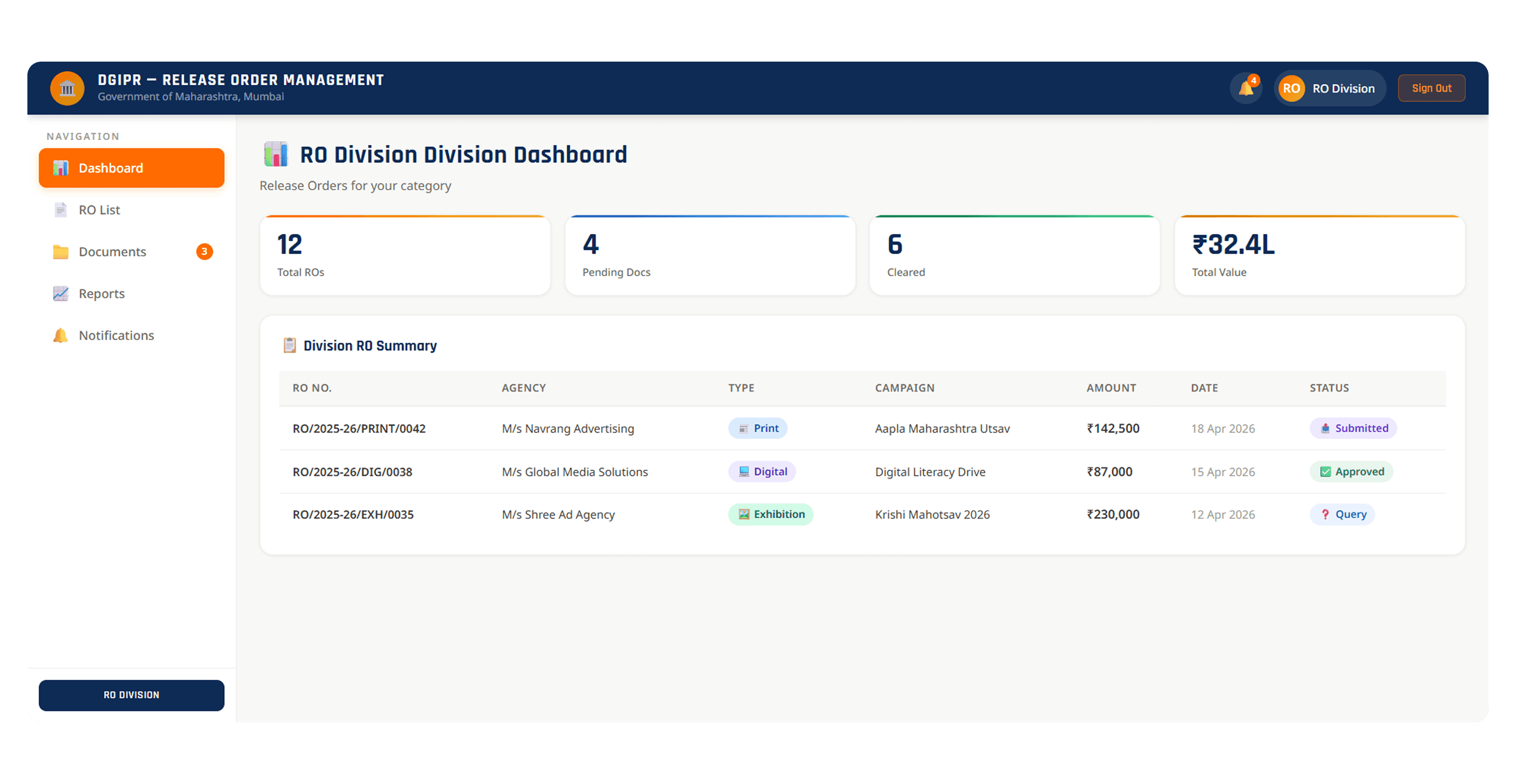Click the Reports chart icon in sidebar
The image size is (1516, 784).
pos(61,293)
